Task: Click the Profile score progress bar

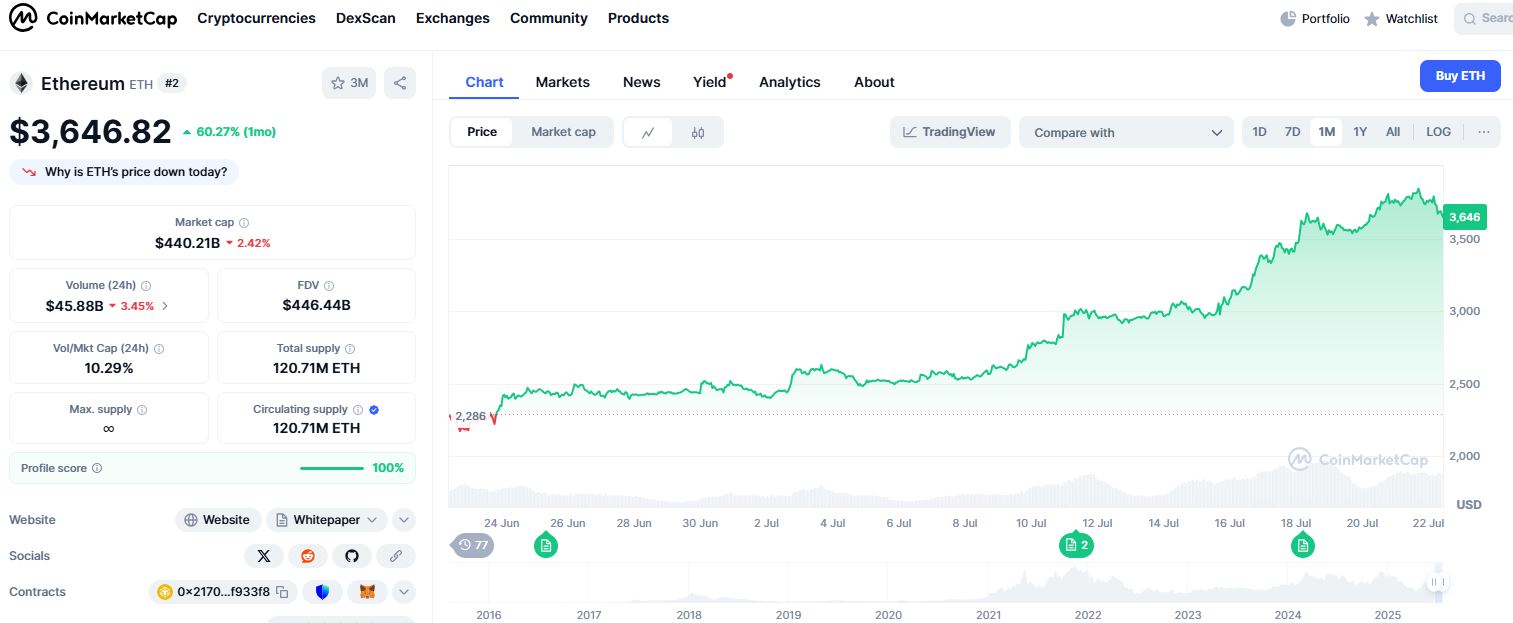Action: click(332, 468)
